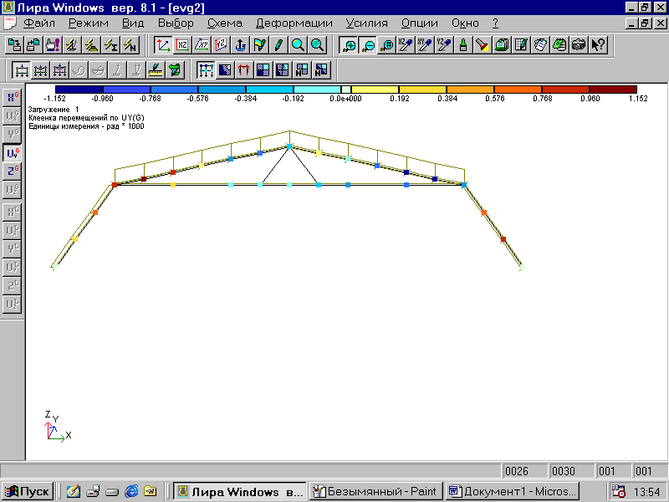This screenshot has width=669, height=502.
Task: Open the Схема menu
Action: point(225,23)
